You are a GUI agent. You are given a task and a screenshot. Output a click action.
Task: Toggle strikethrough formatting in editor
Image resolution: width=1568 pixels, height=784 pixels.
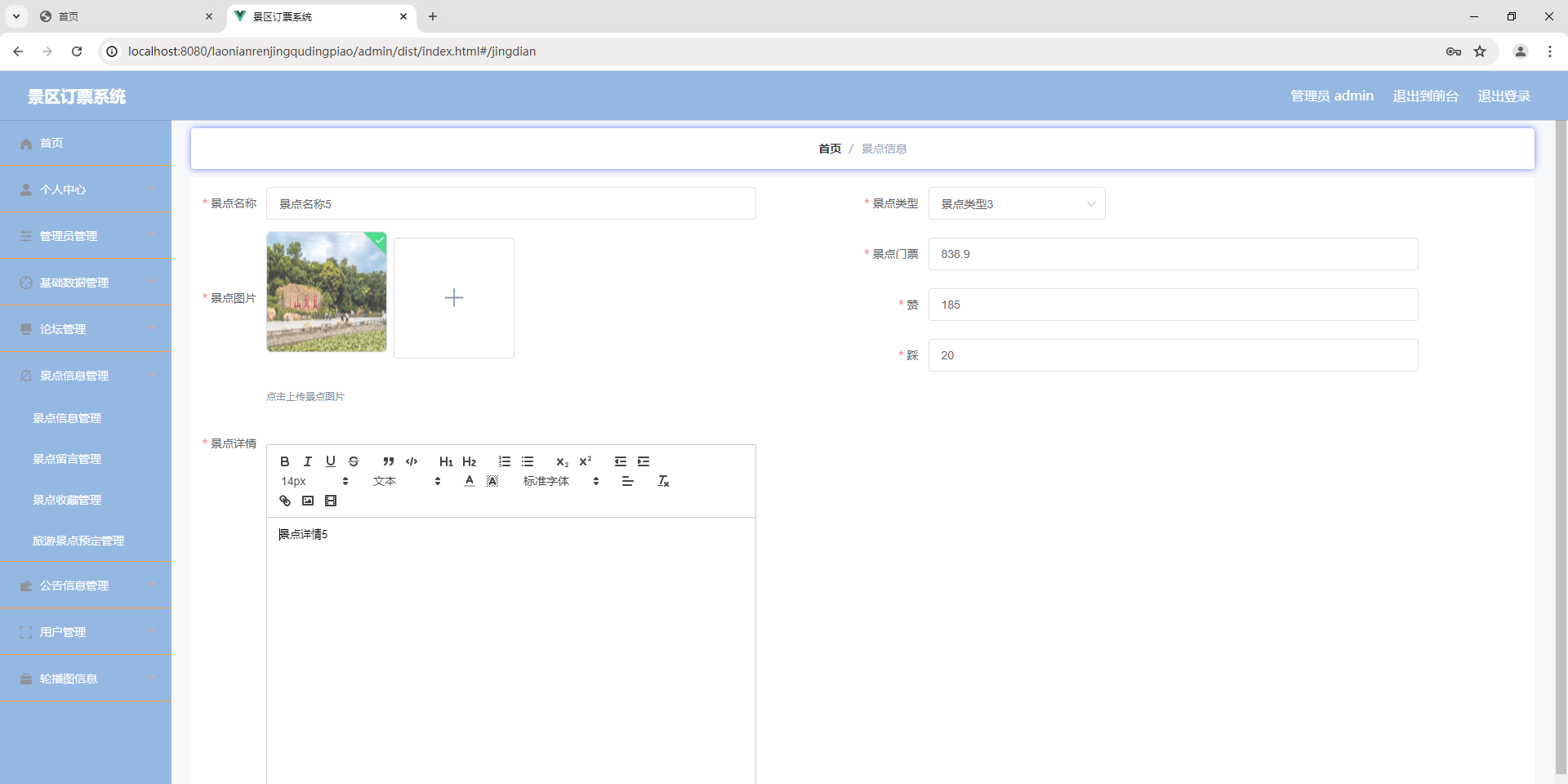click(x=354, y=461)
